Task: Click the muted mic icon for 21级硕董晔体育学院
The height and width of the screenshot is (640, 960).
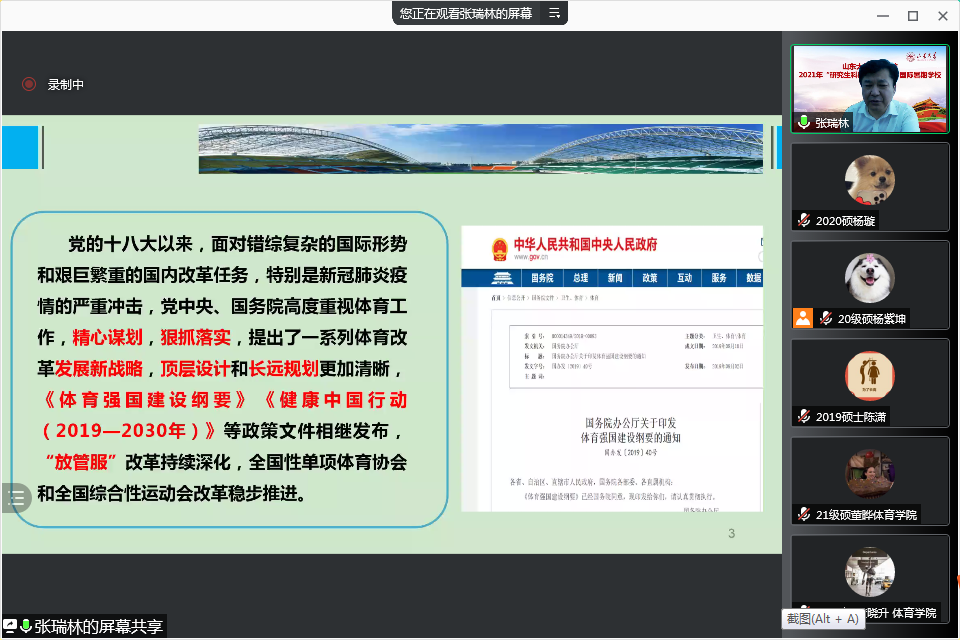Action: click(x=803, y=515)
